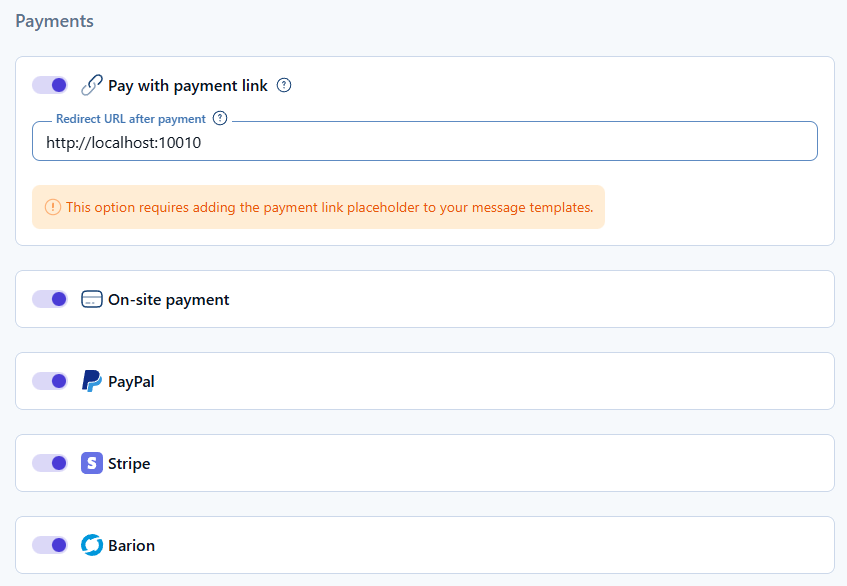Disable the Barion payment toggle
Image resolution: width=847 pixels, height=586 pixels.
point(50,545)
